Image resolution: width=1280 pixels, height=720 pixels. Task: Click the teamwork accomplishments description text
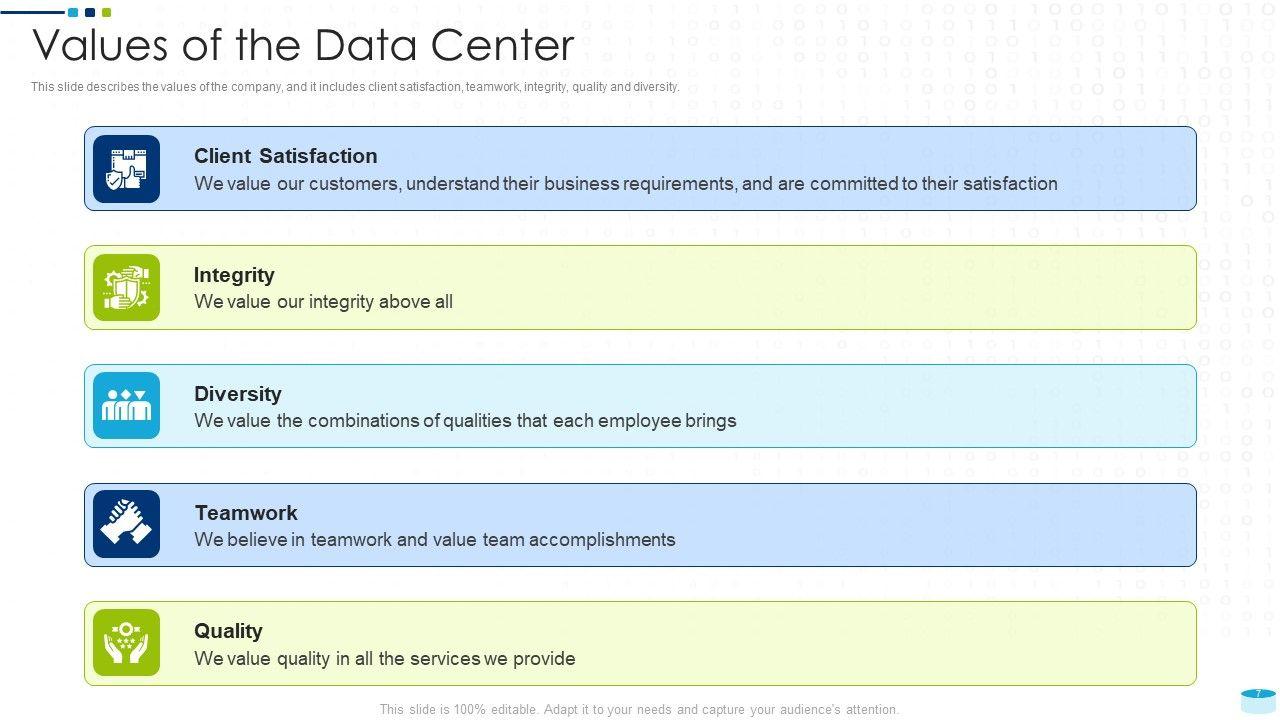[x=435, y=540]
